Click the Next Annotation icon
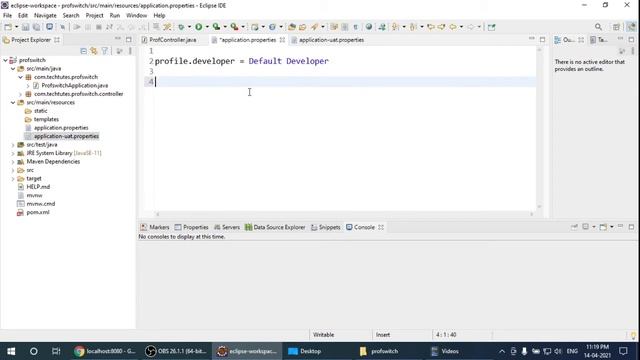 click(x=395, y=27)
